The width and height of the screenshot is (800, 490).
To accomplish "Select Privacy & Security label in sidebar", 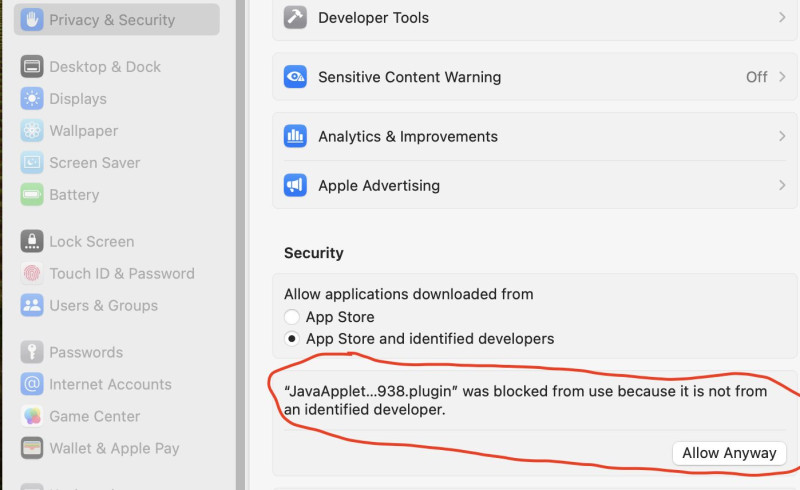I will pos(112,20).
